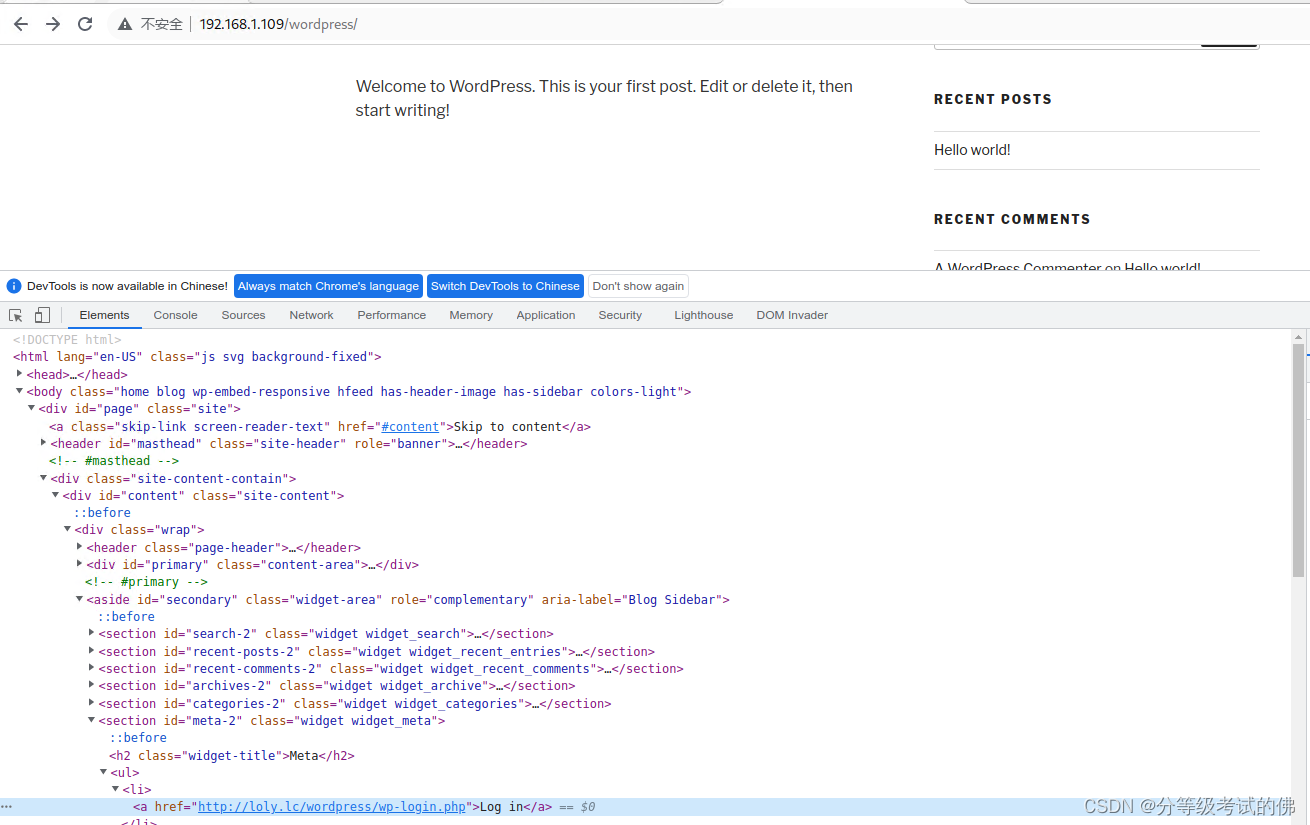Click the Don't show again button
1310x825 pixels.
638,286
